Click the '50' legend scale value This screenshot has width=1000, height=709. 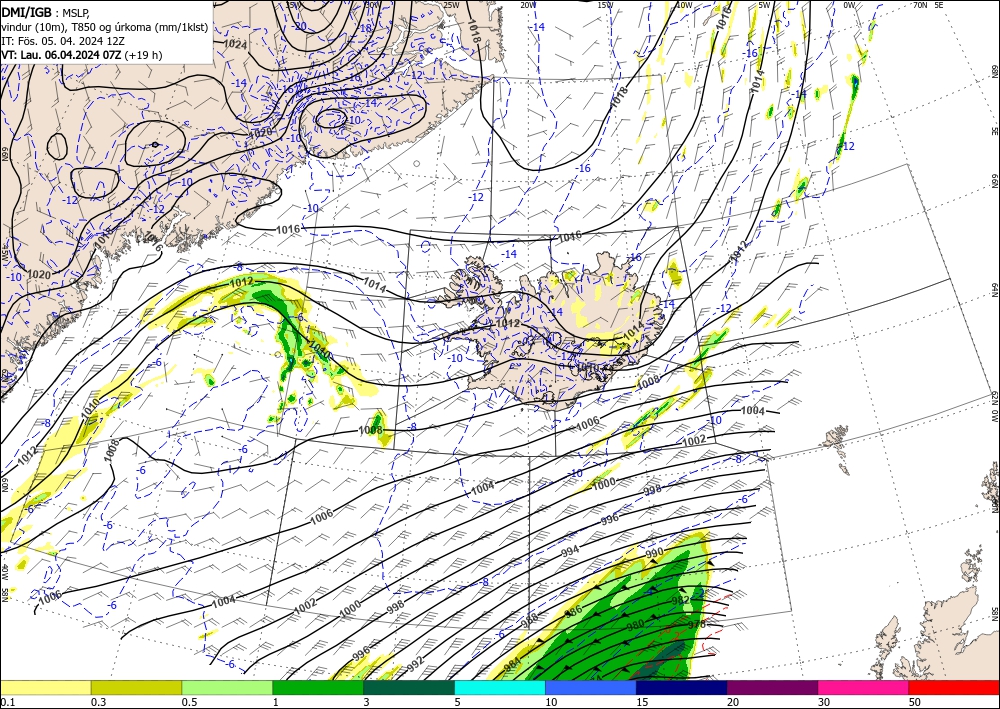(915, 702)
